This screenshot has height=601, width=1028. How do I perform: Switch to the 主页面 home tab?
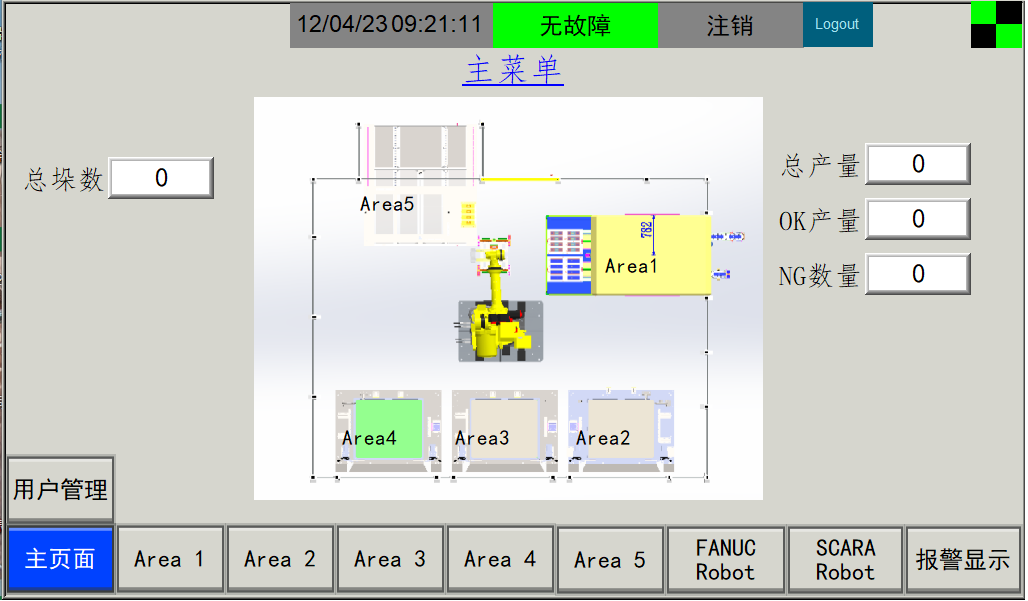click(x=60, y=560)
